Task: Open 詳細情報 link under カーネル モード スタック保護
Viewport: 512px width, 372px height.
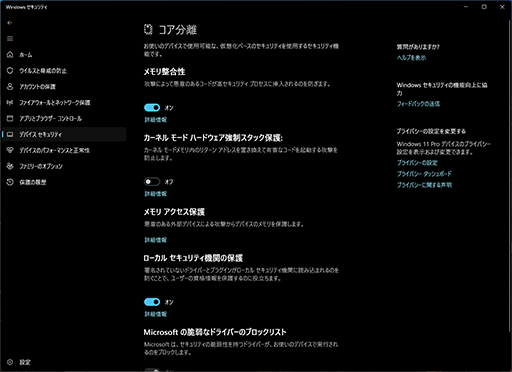Action: pos(155,194)
